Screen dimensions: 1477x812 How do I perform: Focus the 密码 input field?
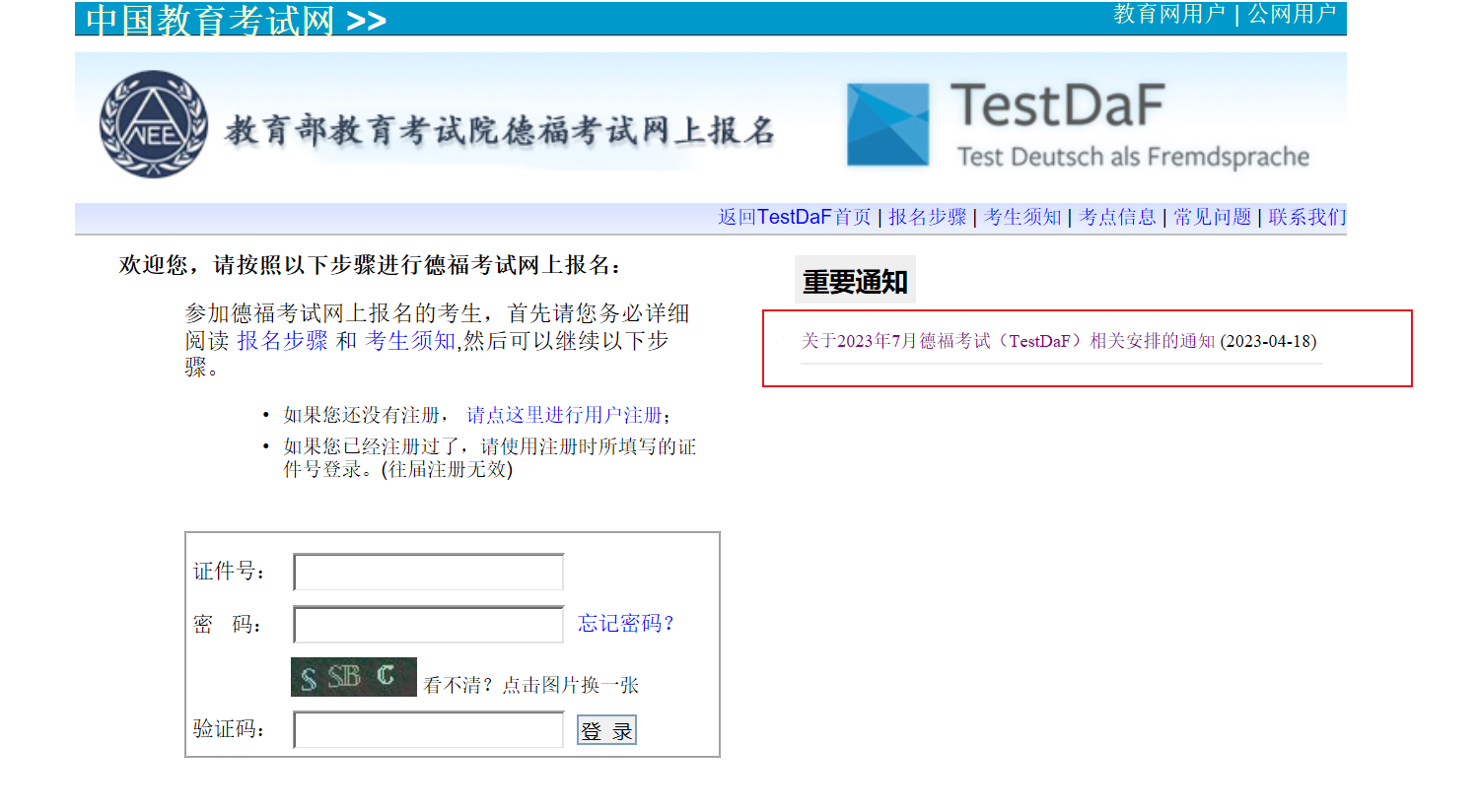[429, 625]
